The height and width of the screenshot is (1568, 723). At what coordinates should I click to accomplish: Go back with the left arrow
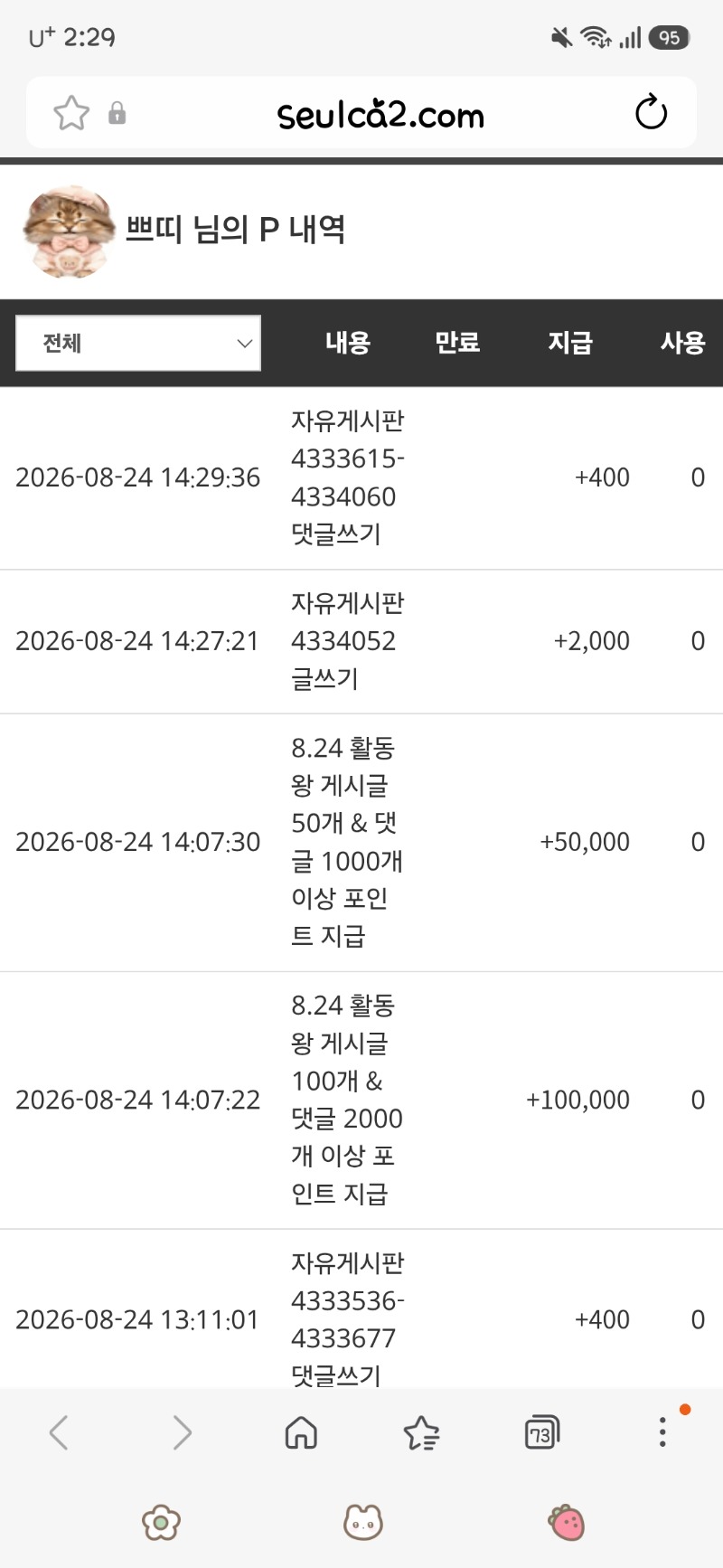(59, 1432)
